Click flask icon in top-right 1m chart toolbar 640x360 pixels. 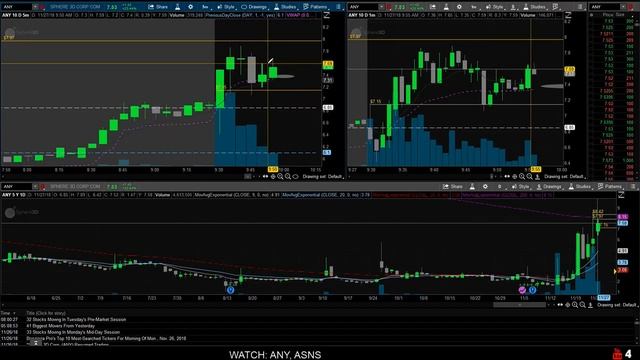[x=446, y=7]
